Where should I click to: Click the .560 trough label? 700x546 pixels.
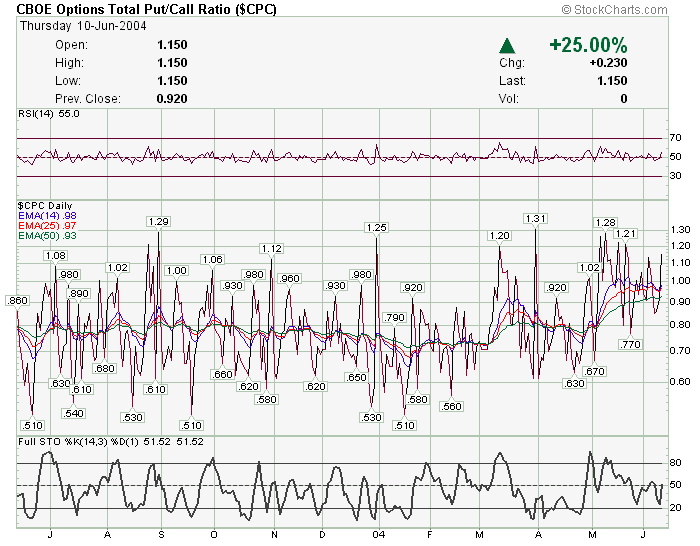tap(451, 407)
